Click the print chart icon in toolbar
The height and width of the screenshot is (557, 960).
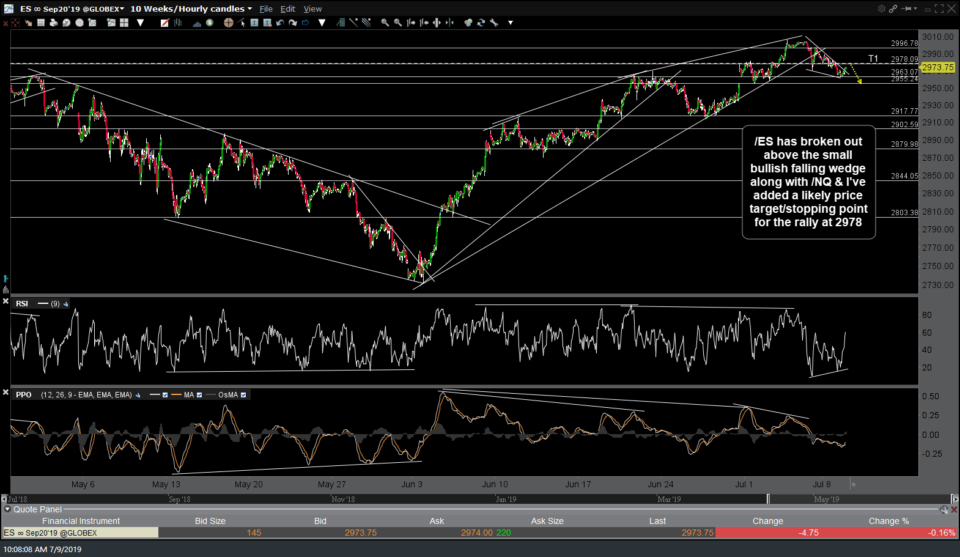53,23
